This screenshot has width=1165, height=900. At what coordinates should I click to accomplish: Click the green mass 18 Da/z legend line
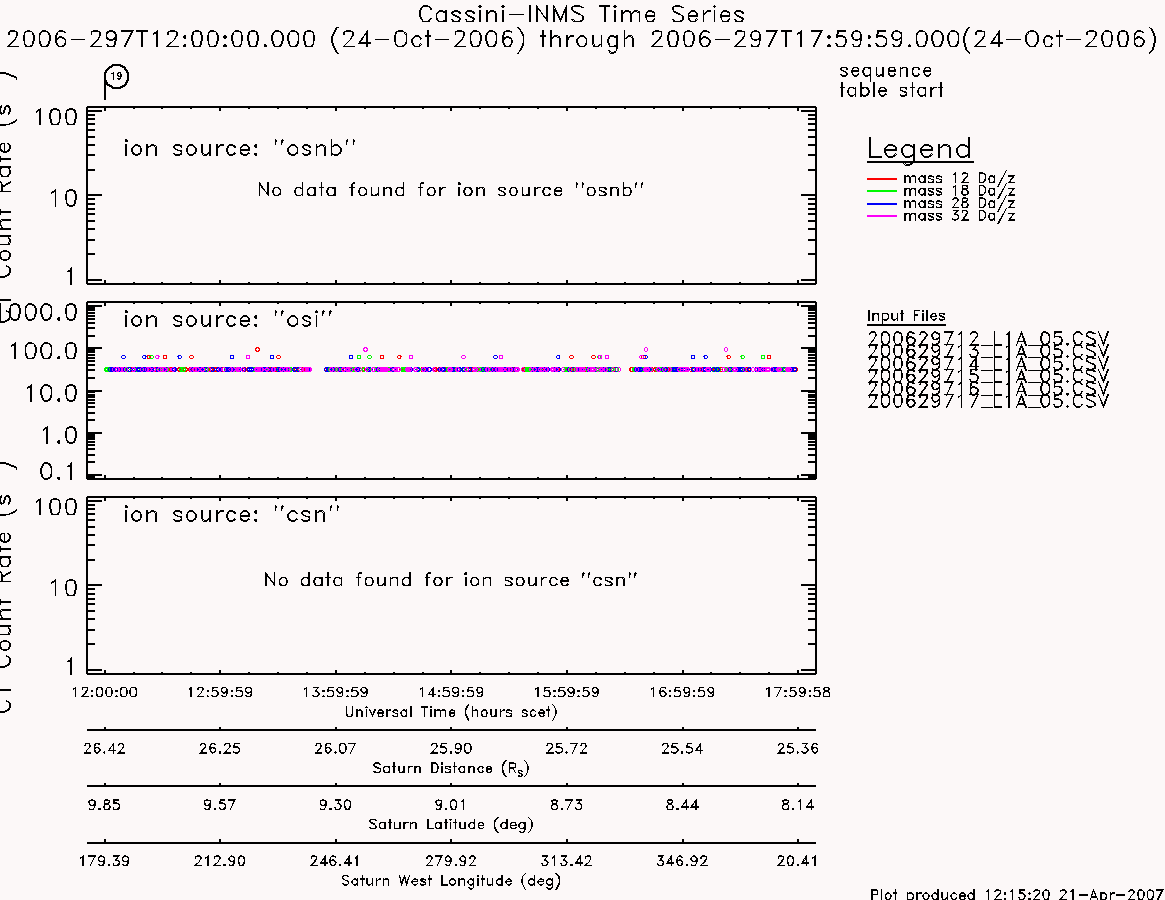pos(882,192)
